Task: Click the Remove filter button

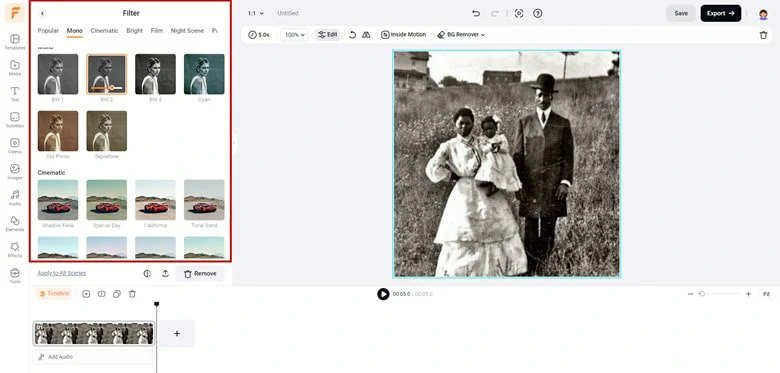Action: click(200, 274)
